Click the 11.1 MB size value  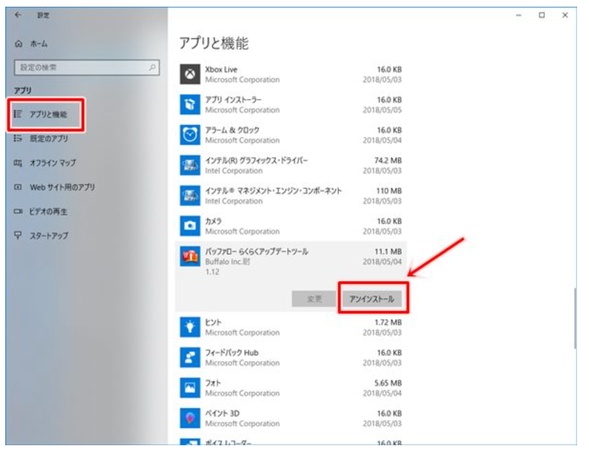click(x=388, y=251)
